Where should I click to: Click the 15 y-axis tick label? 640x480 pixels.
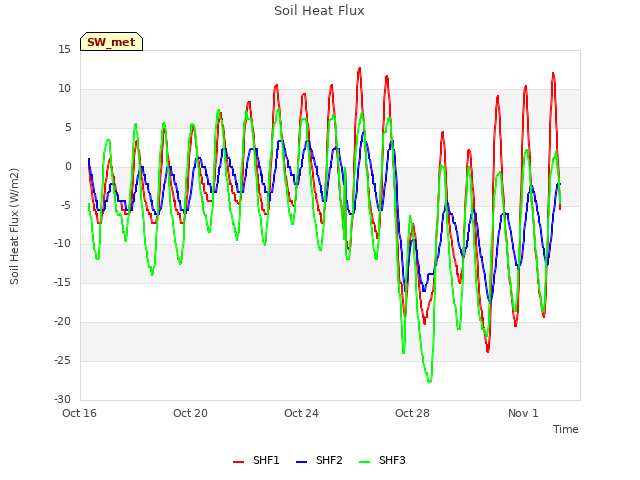pyautogui.click(x=64, y=50)
